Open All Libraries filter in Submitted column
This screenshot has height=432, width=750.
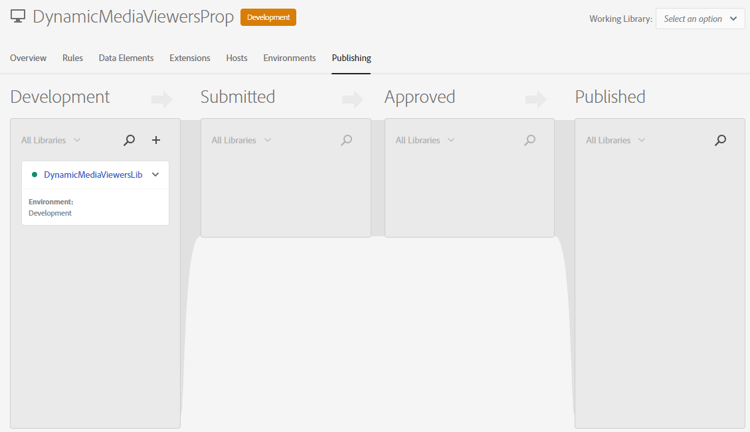click(x=241, y=140)
